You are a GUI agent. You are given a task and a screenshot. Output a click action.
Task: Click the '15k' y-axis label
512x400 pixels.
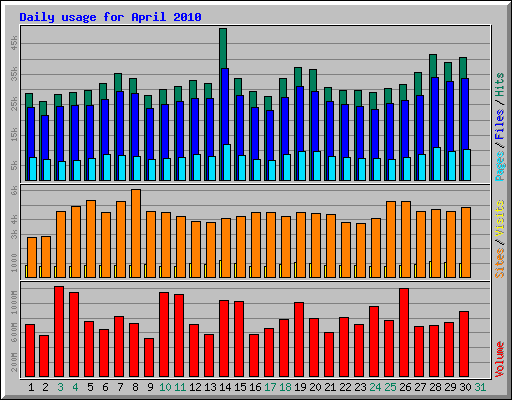tap(14, 134)
